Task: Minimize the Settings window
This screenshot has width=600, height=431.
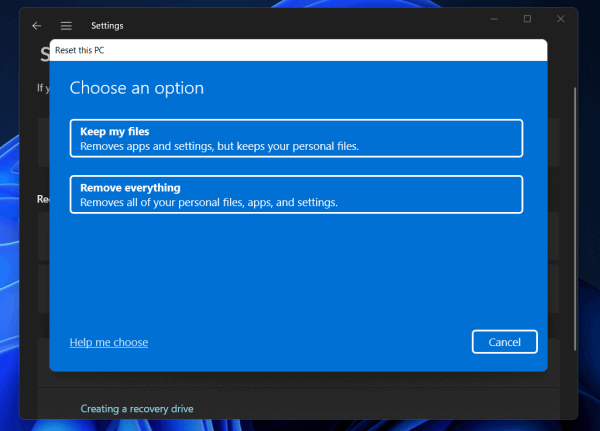Action: 494,19
